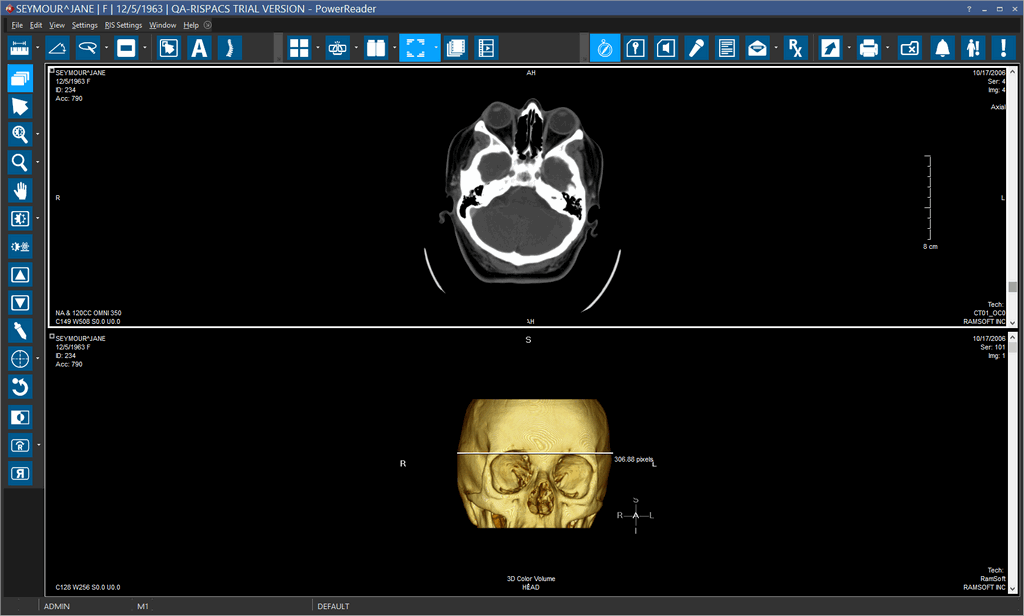This screenshot has width=1024, height=616.
Task: Toggle the invert image button
Action: tap(20, 417)
